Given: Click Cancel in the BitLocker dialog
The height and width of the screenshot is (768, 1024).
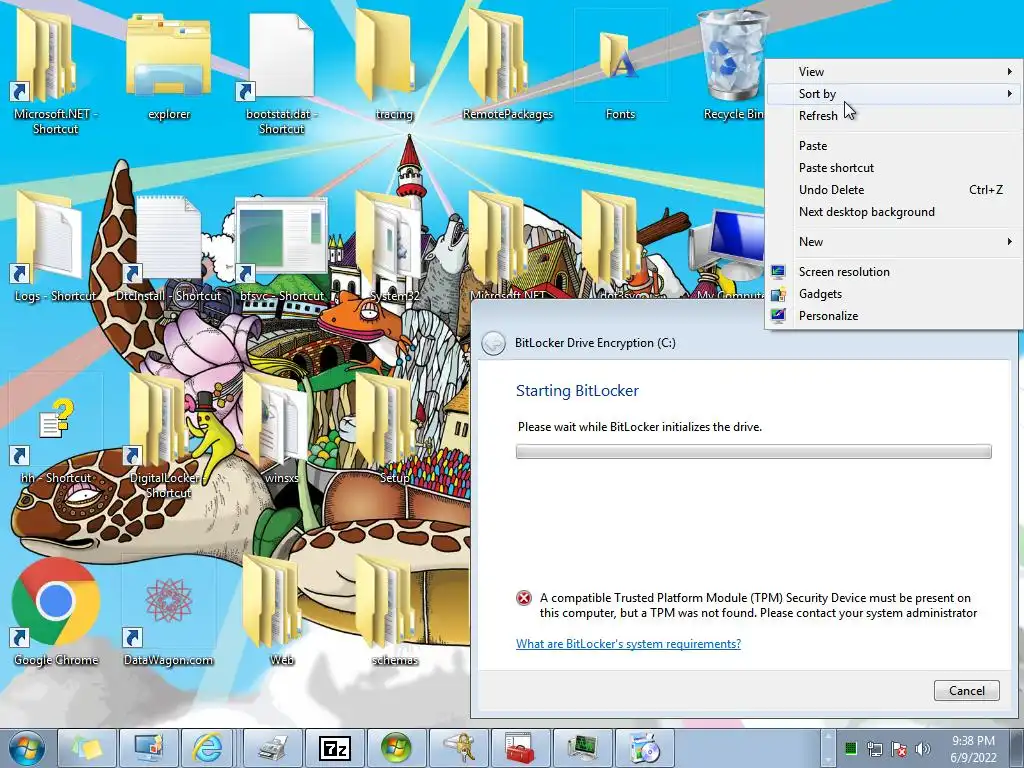Looking at the screenshot, I should pyautogui.click(x=967, y=690).
